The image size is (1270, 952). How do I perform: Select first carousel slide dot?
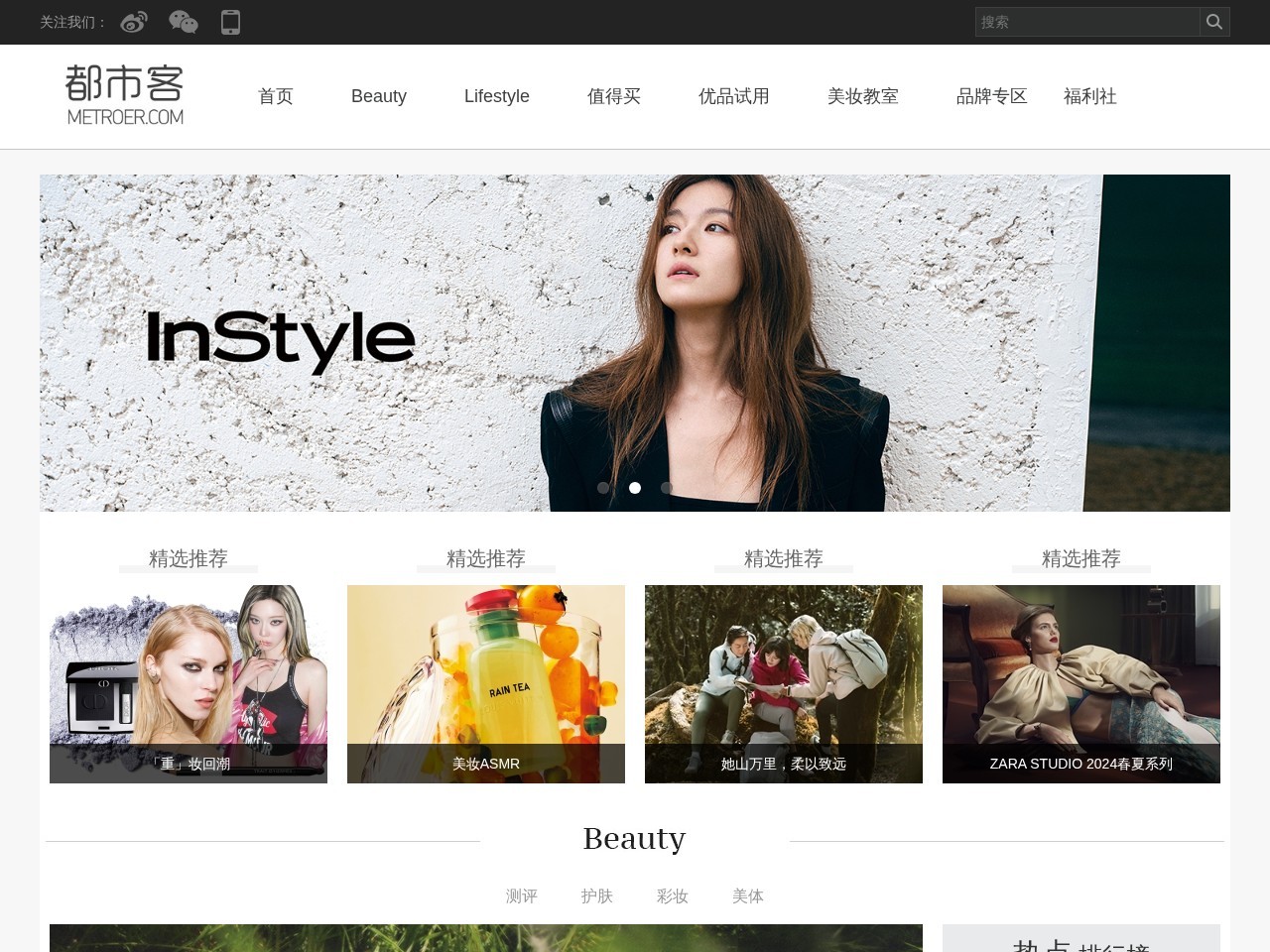pos(603,488)
